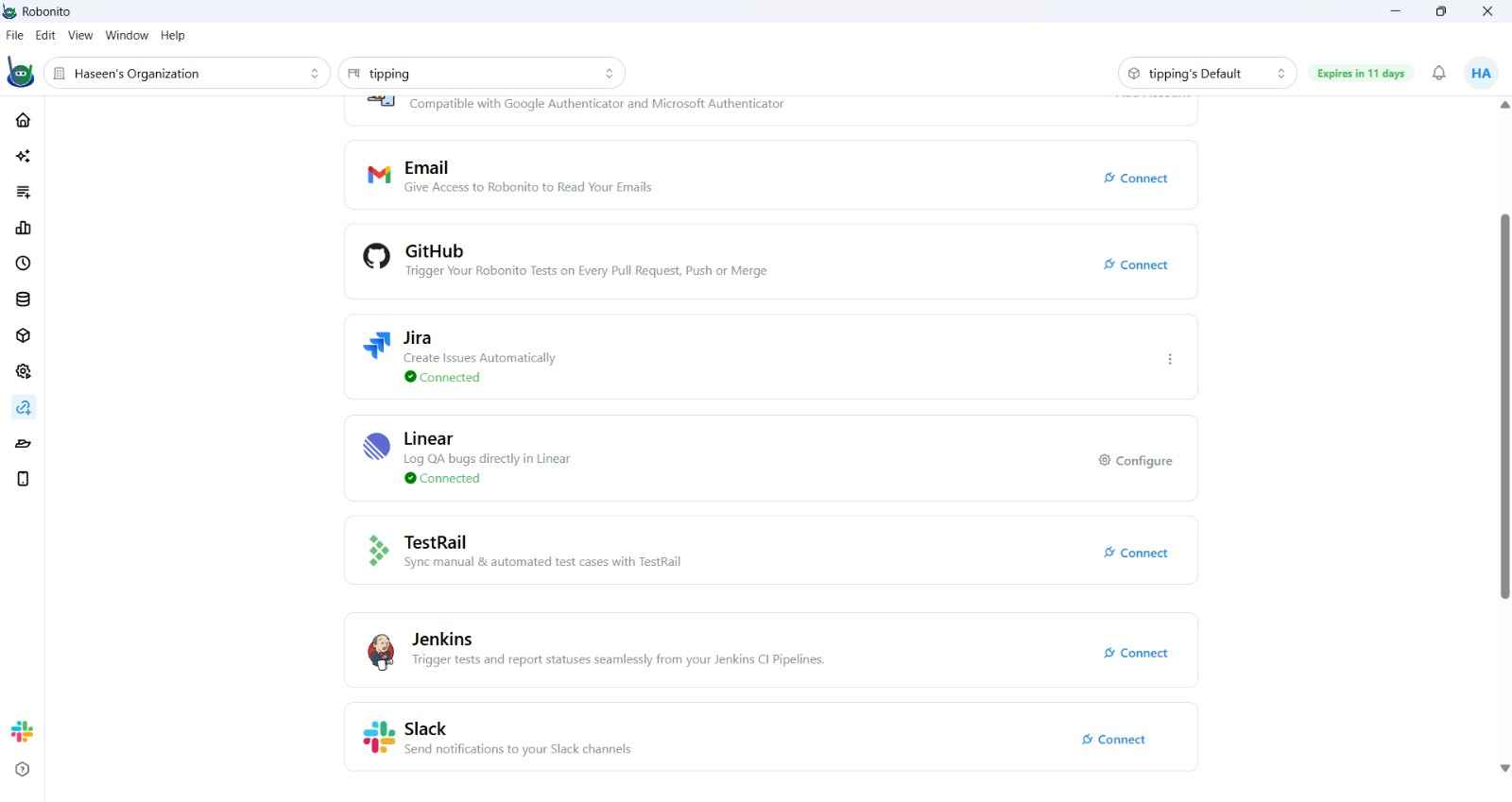Image resolution: width=1512 pixels, height=802 pixels.
Task: Click the AI sparkle icon in sidebar
Action: [x=23, y=156]
